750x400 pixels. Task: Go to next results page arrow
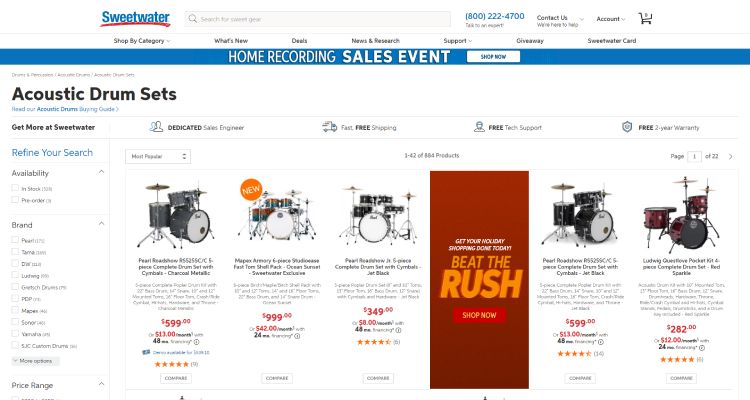tap(730, 156)
